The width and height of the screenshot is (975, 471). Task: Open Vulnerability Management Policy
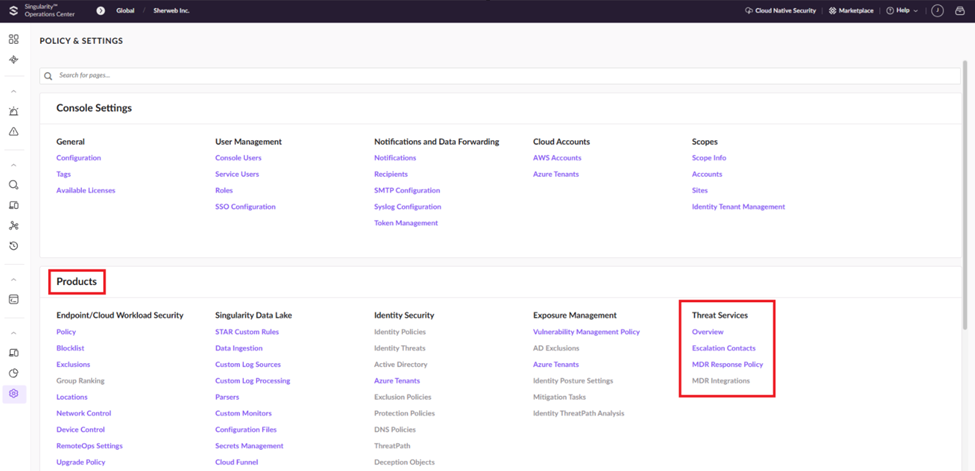(586, 332)
